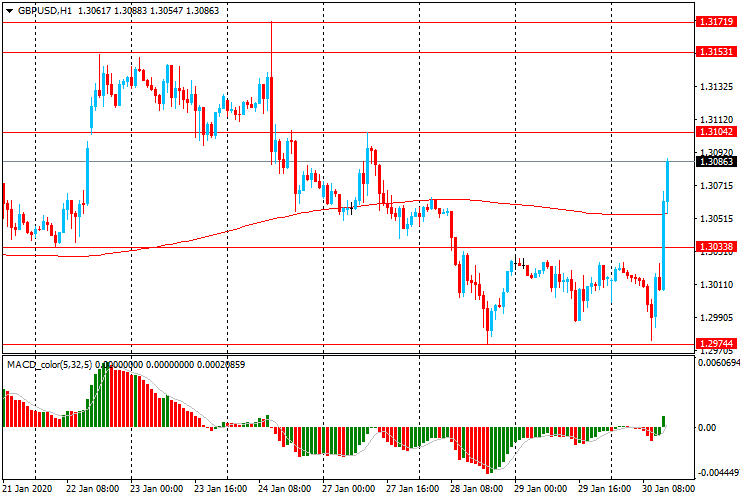Viewport: 740px width, 500px height.
Task: Click the 29 Jan 00:00 time axis label
Action: click(540, 488)
